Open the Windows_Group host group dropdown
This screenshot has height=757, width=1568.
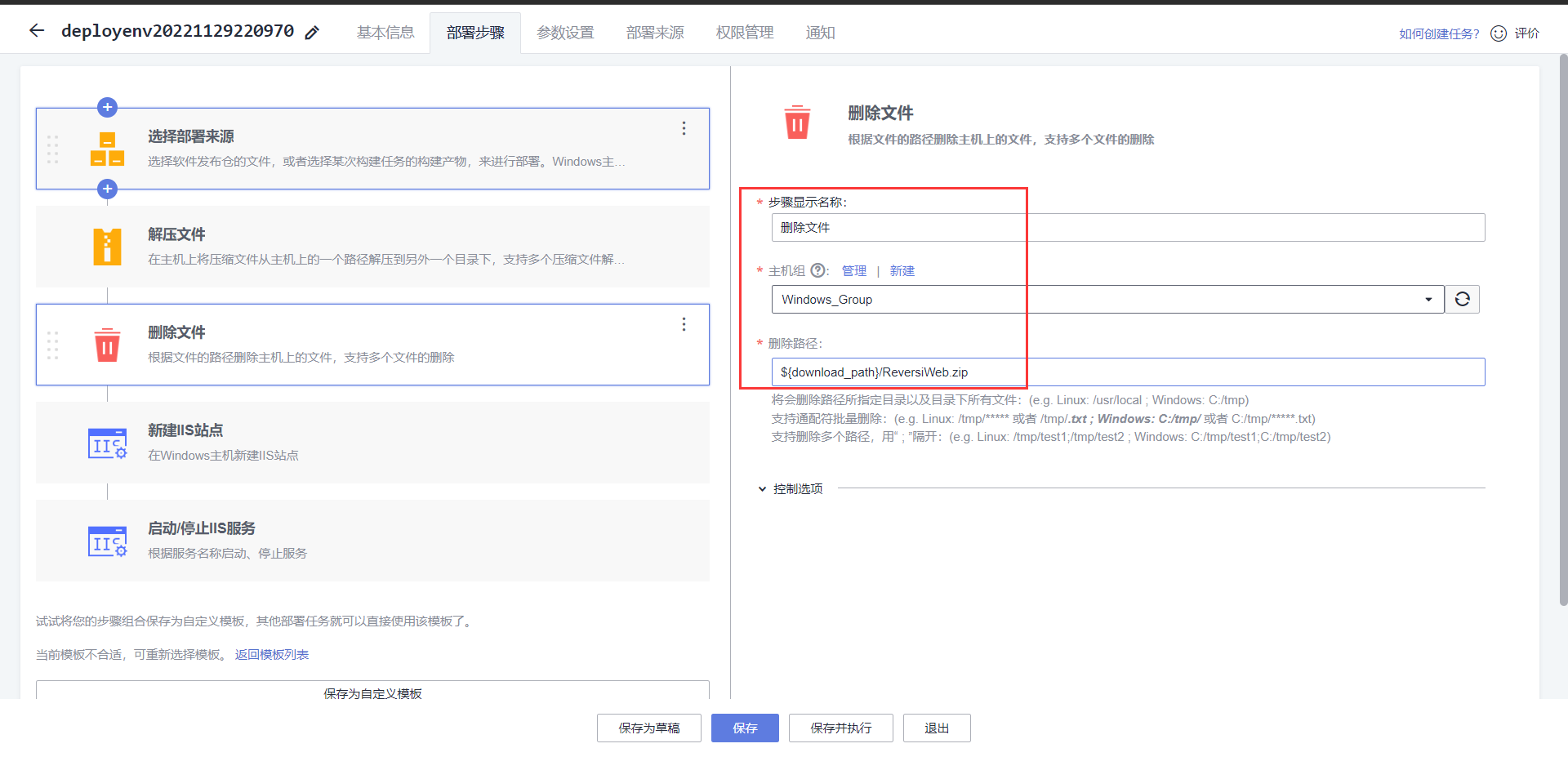click(x=1429, y=299)
